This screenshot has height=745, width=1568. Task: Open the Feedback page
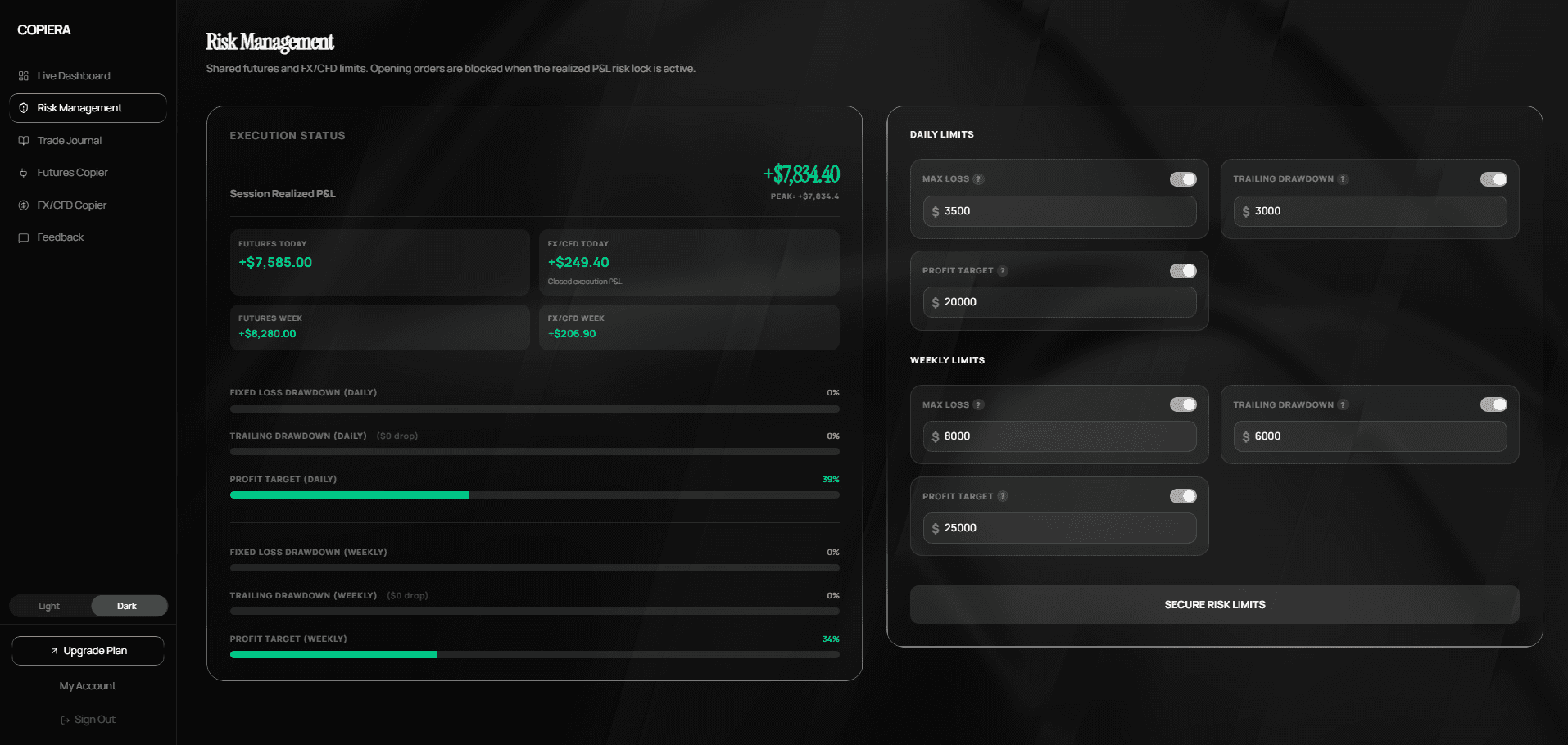pos(88,237)
